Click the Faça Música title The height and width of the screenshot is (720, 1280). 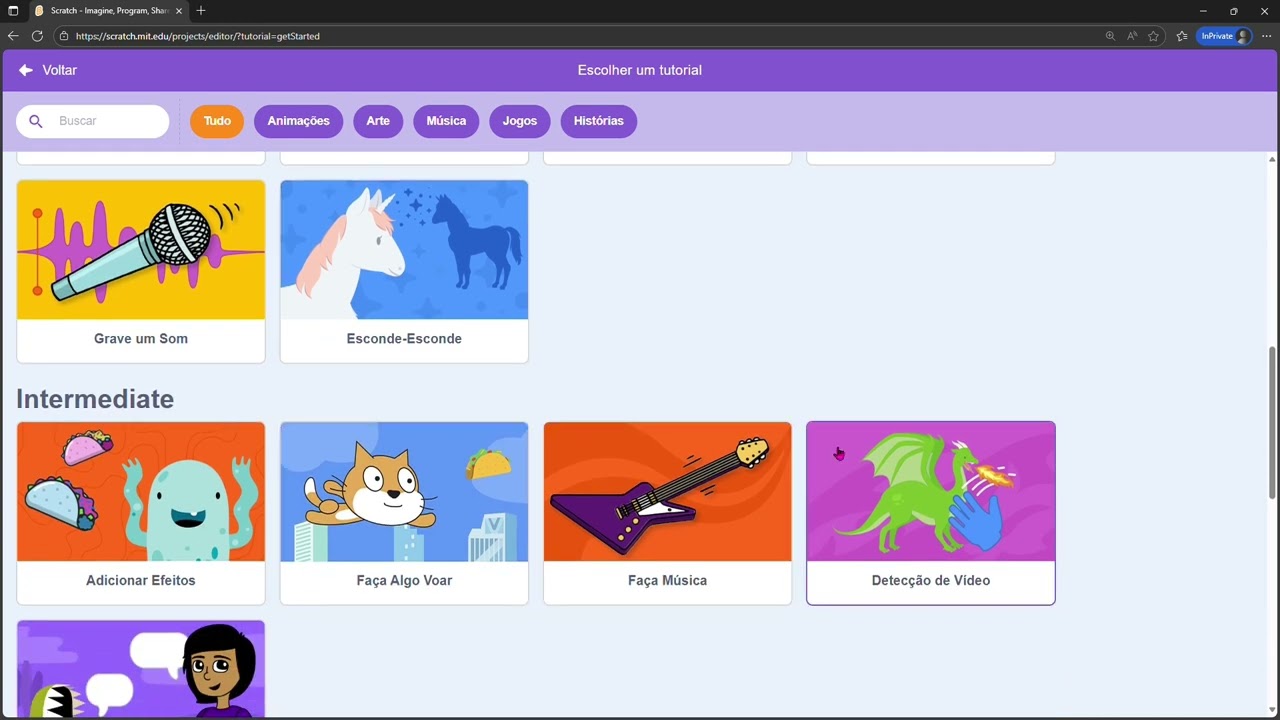pyautogui.click(x=667, y=581)
